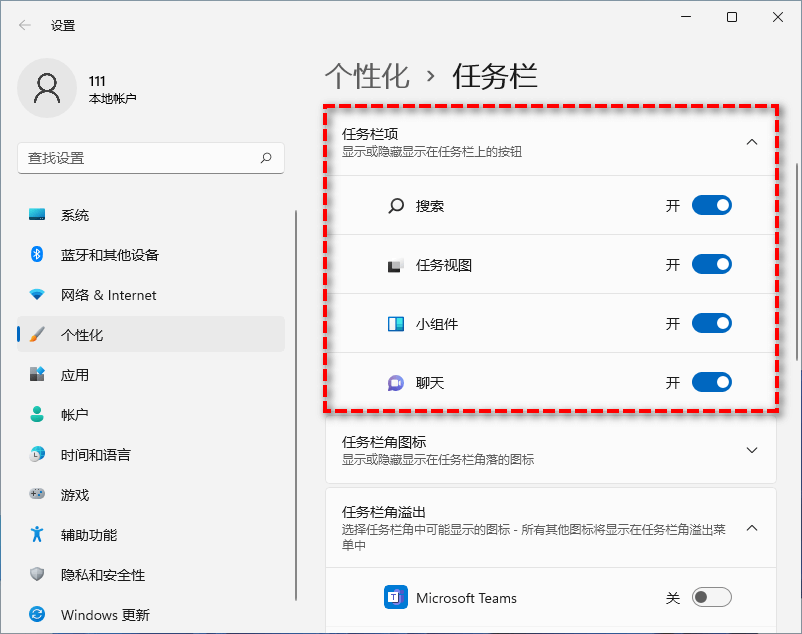Open 游戏 settings category

click(151, 494)
